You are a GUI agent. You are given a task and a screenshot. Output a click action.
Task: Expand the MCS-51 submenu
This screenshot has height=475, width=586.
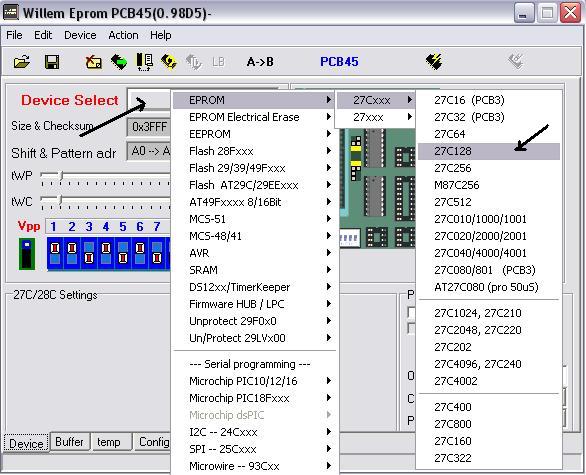pos(254,219)
